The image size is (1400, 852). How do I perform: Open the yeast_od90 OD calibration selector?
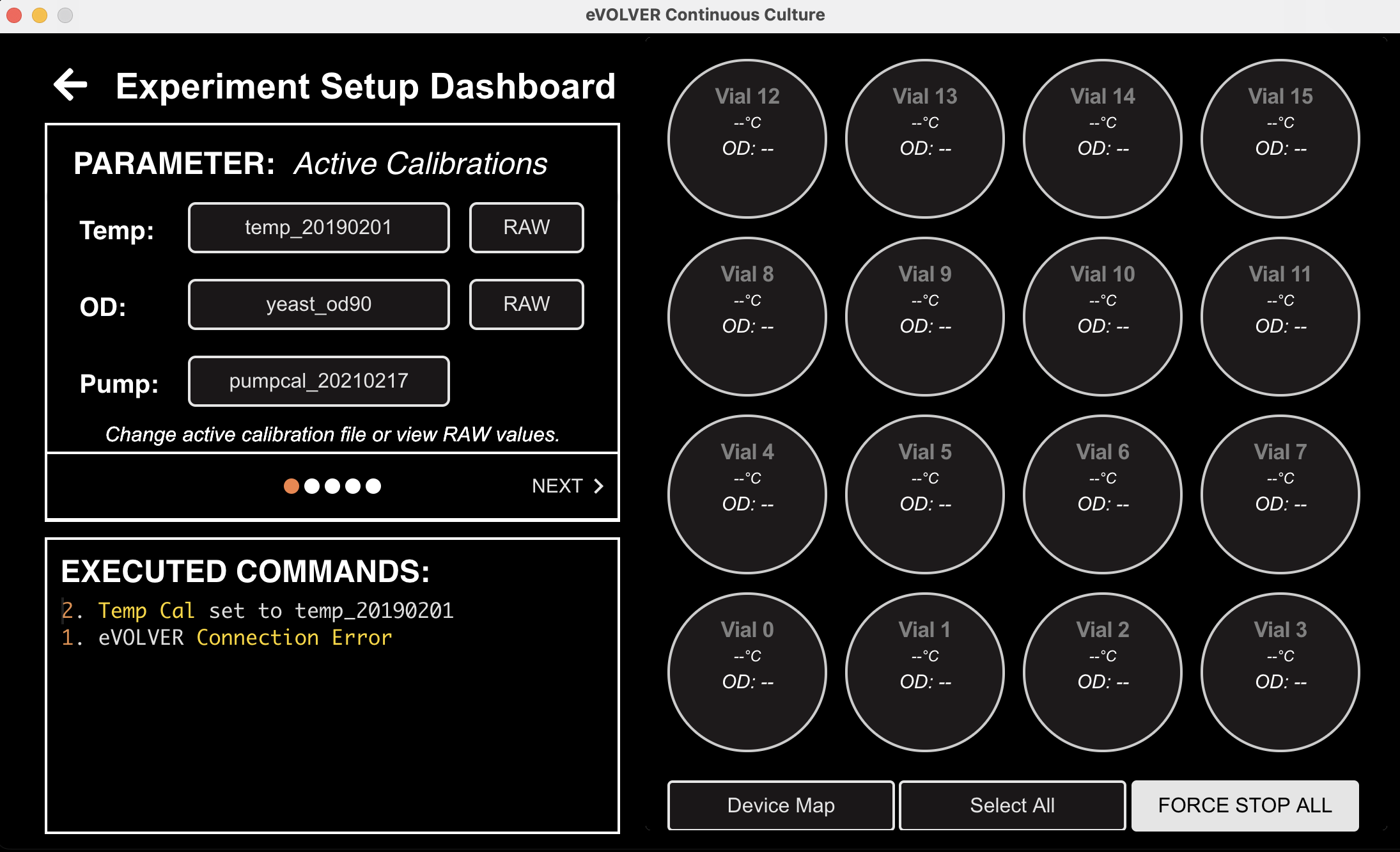point(319,304)
